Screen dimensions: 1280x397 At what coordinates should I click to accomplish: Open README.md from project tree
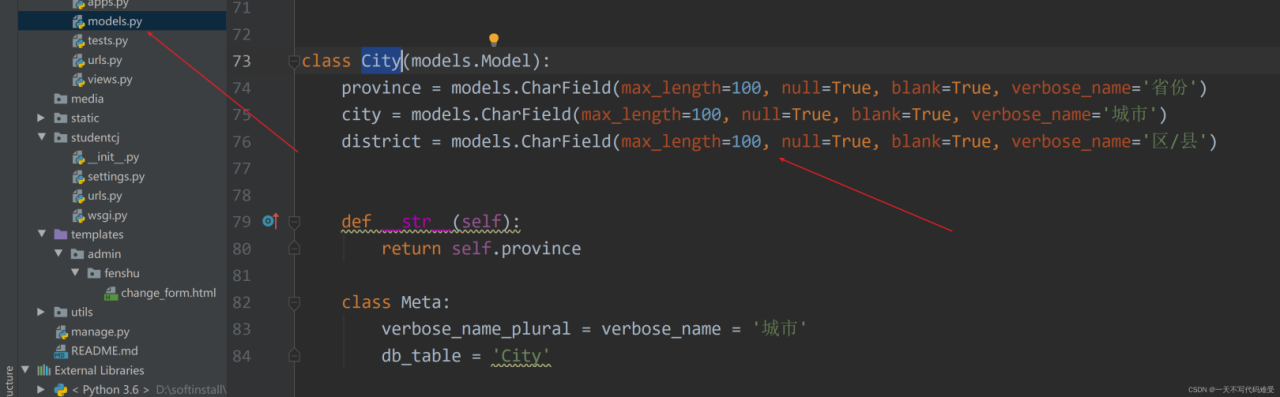tap(104, 351)
